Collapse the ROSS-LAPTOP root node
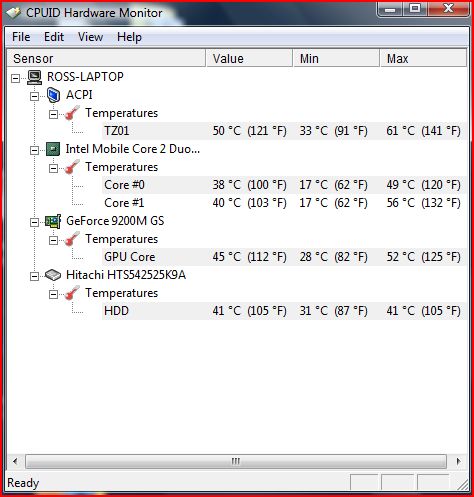The height and width of the screenshot is (497, 474). [x=15, y=78]
